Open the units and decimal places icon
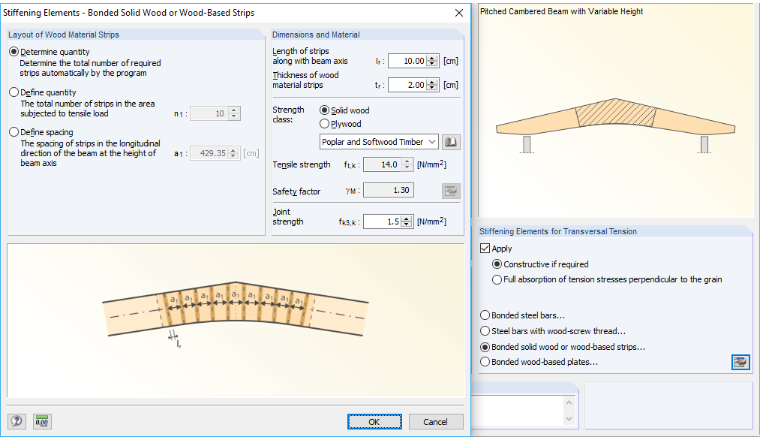 (42, 421)
